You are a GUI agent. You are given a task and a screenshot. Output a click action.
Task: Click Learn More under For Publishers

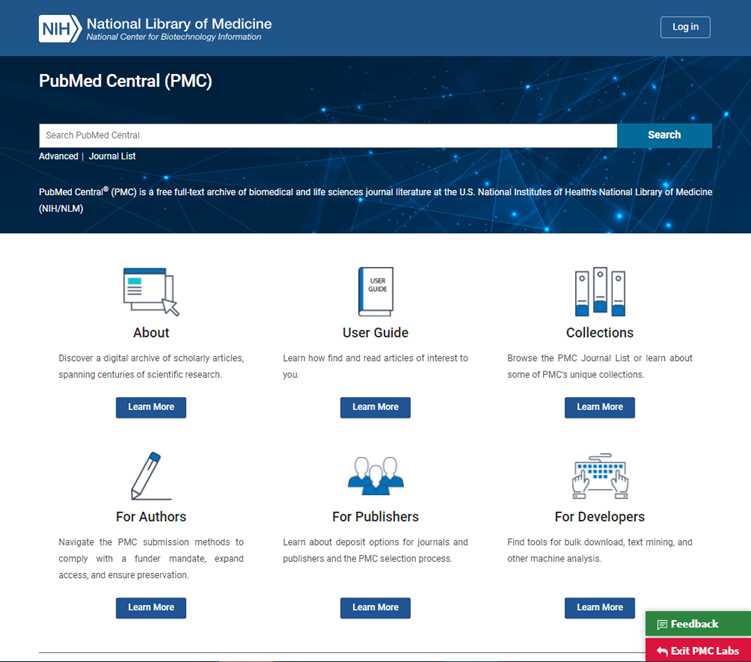[376, 607]
